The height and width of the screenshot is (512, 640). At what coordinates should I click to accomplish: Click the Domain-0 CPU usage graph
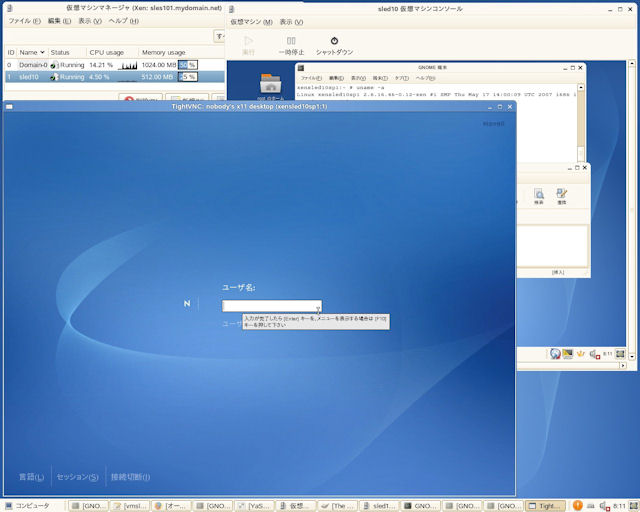[x=127, y=65]
